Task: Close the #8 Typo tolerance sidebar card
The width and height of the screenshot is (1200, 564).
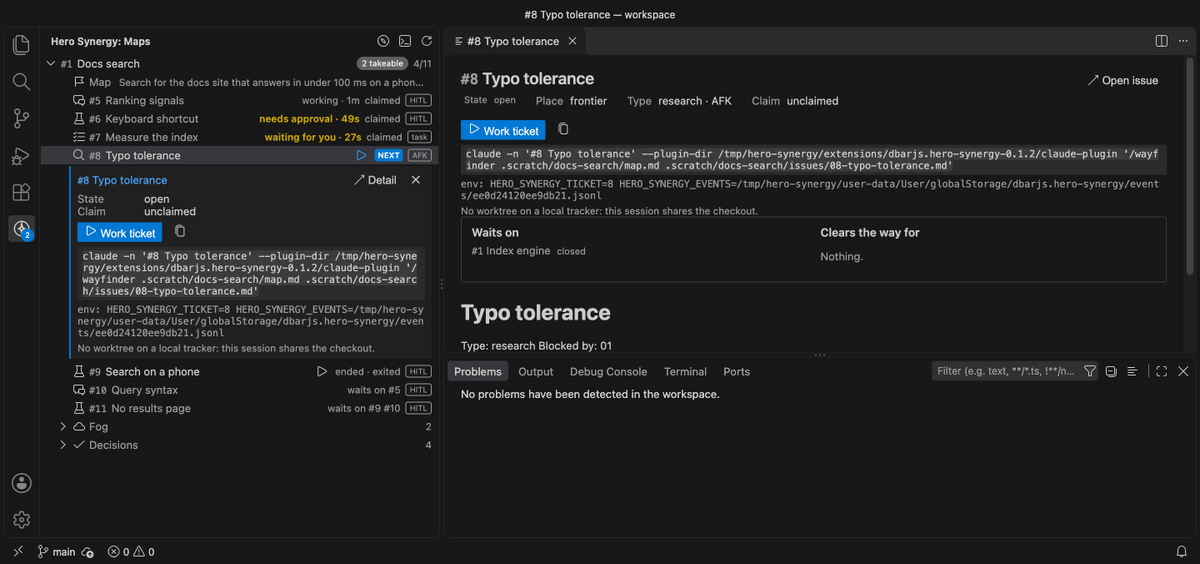Action: pyautogui.click(x=416, y=180)
